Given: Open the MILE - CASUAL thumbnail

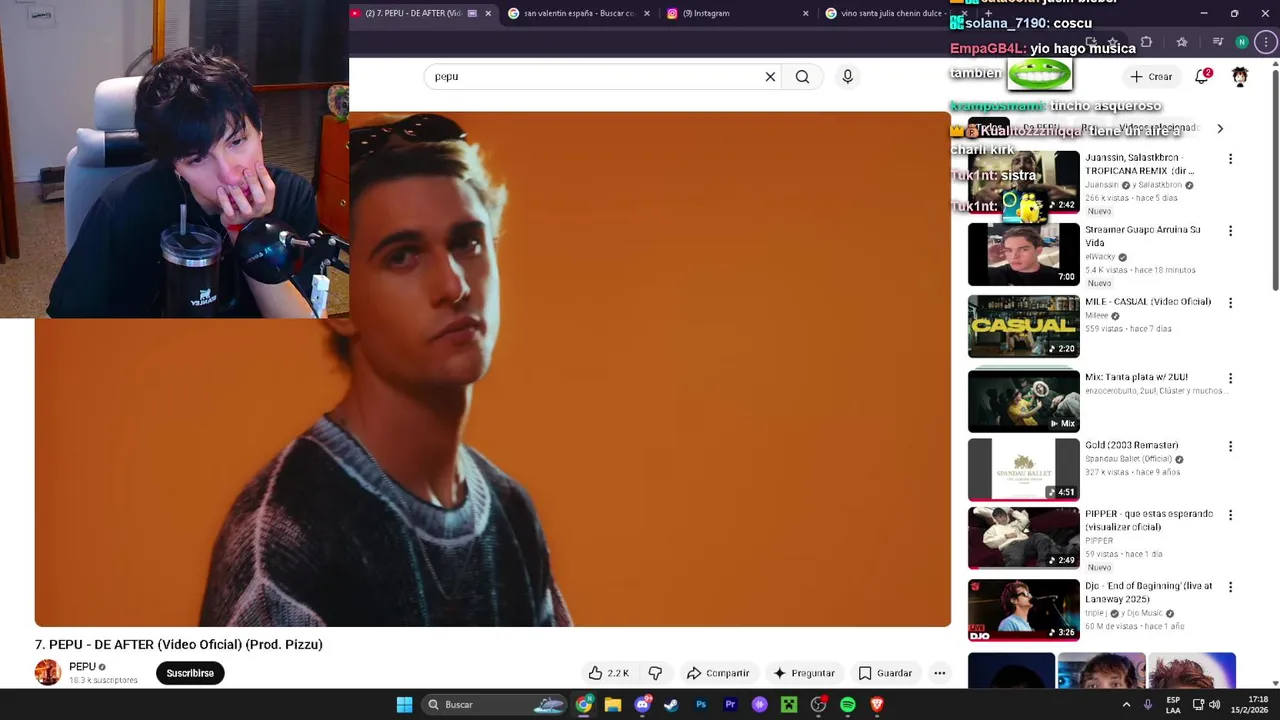Looking at the screenshot, I should coord(1024,326).
